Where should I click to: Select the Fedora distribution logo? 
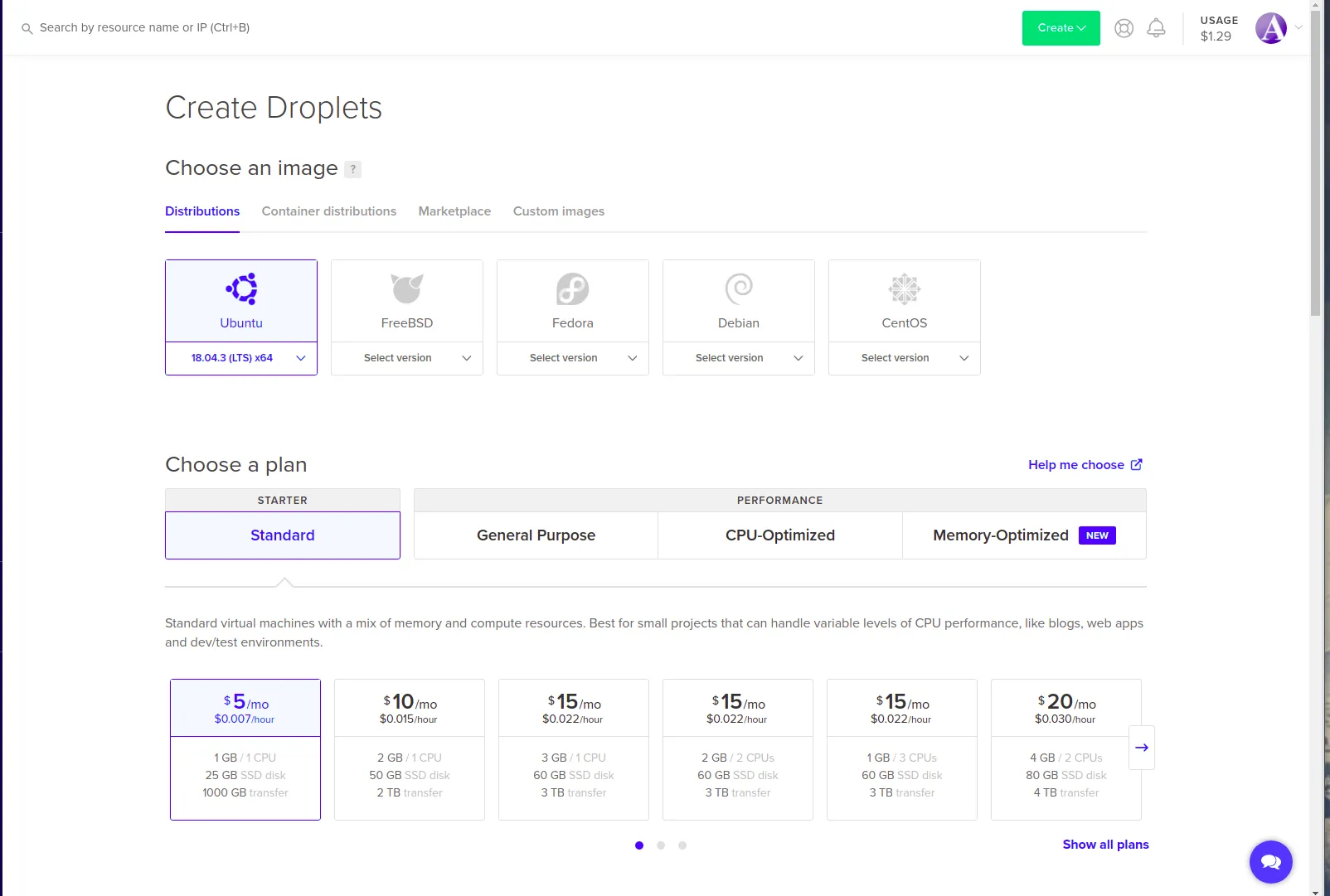click(x=573, y=288)
